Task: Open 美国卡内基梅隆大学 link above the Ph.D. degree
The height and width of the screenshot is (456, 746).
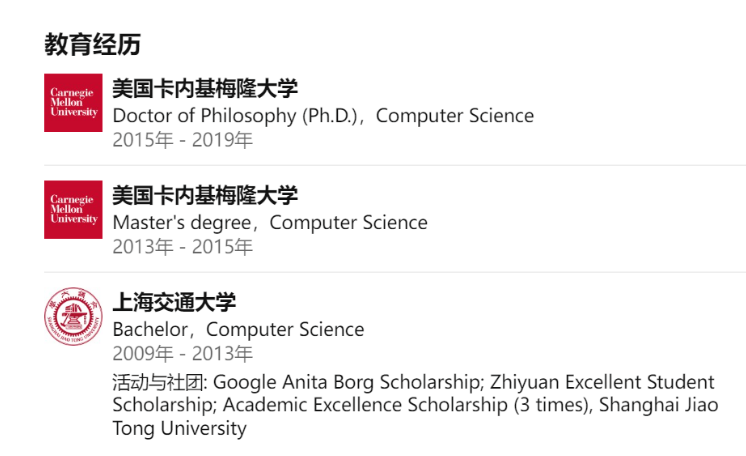Action: pos(205,89)
